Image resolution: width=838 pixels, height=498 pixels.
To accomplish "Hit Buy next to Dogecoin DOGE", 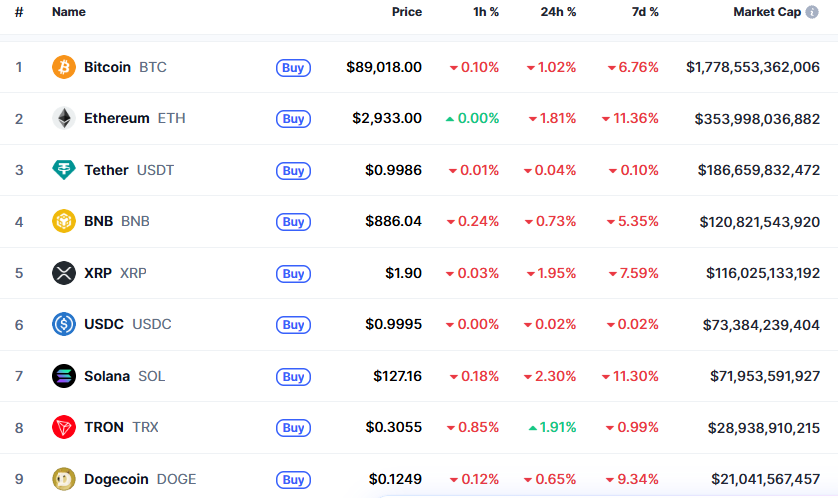I will tap(293, 480).
